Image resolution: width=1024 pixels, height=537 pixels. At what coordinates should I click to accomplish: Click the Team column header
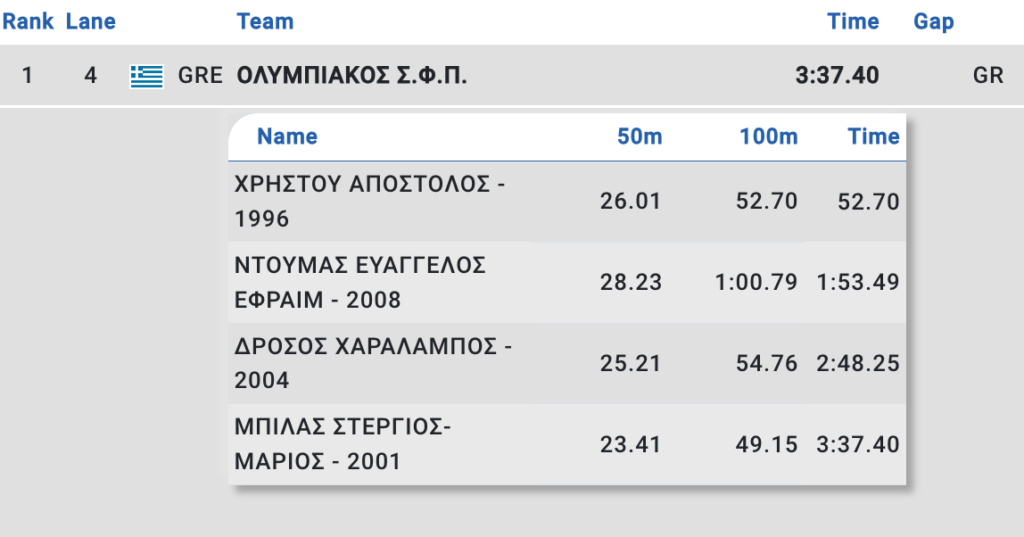pyautogui.click(x=264, y=22)
